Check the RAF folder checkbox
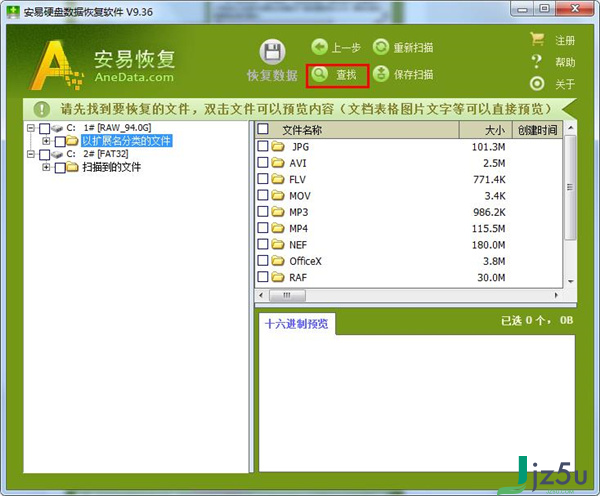The width and height of the screenshot is (600, 496). pyautogui.click(x=263, y=277)
